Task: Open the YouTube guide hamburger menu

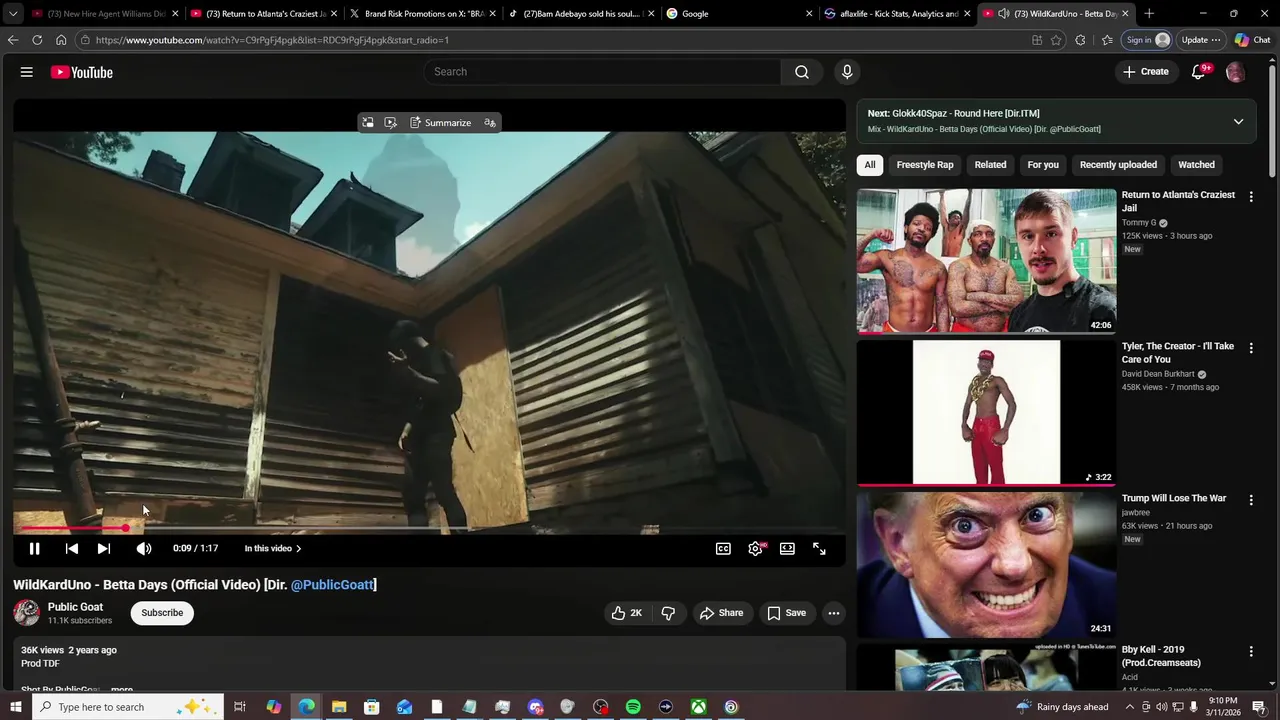Action: (x=27, y=72)
